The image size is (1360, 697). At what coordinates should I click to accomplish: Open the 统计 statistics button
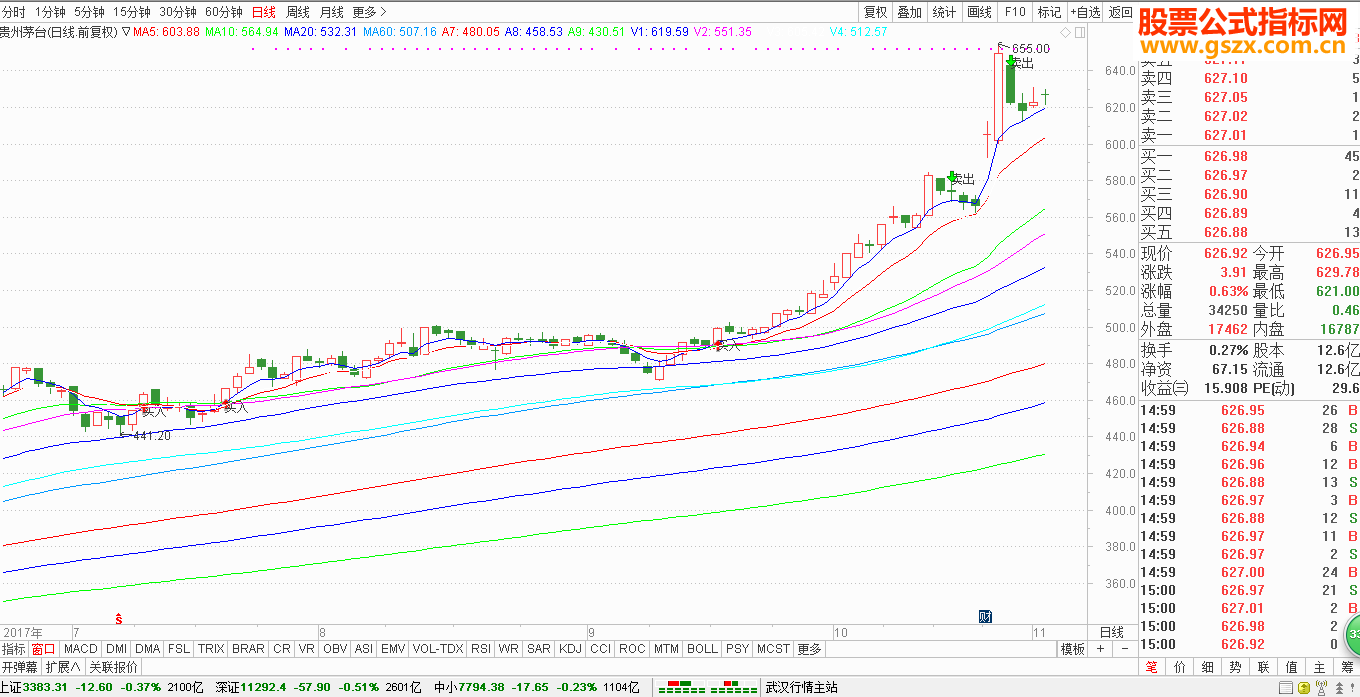(x=944, y=12)
